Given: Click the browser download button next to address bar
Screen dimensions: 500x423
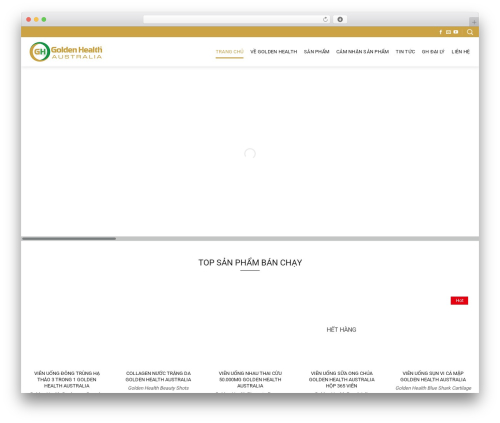Looking at the screenshot, I should click(340, 19).
